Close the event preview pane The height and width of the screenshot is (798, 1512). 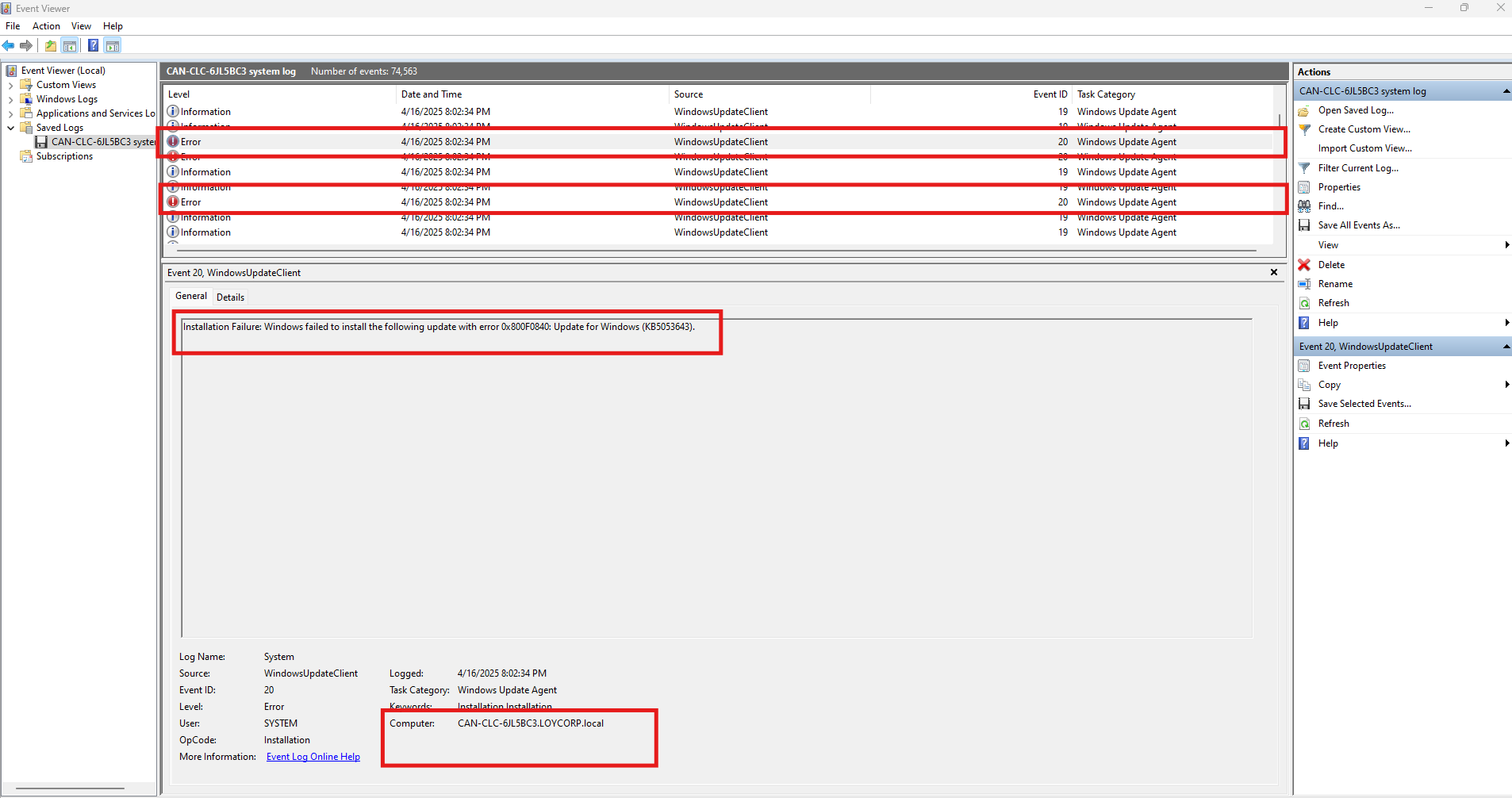tap(1274, 272)
